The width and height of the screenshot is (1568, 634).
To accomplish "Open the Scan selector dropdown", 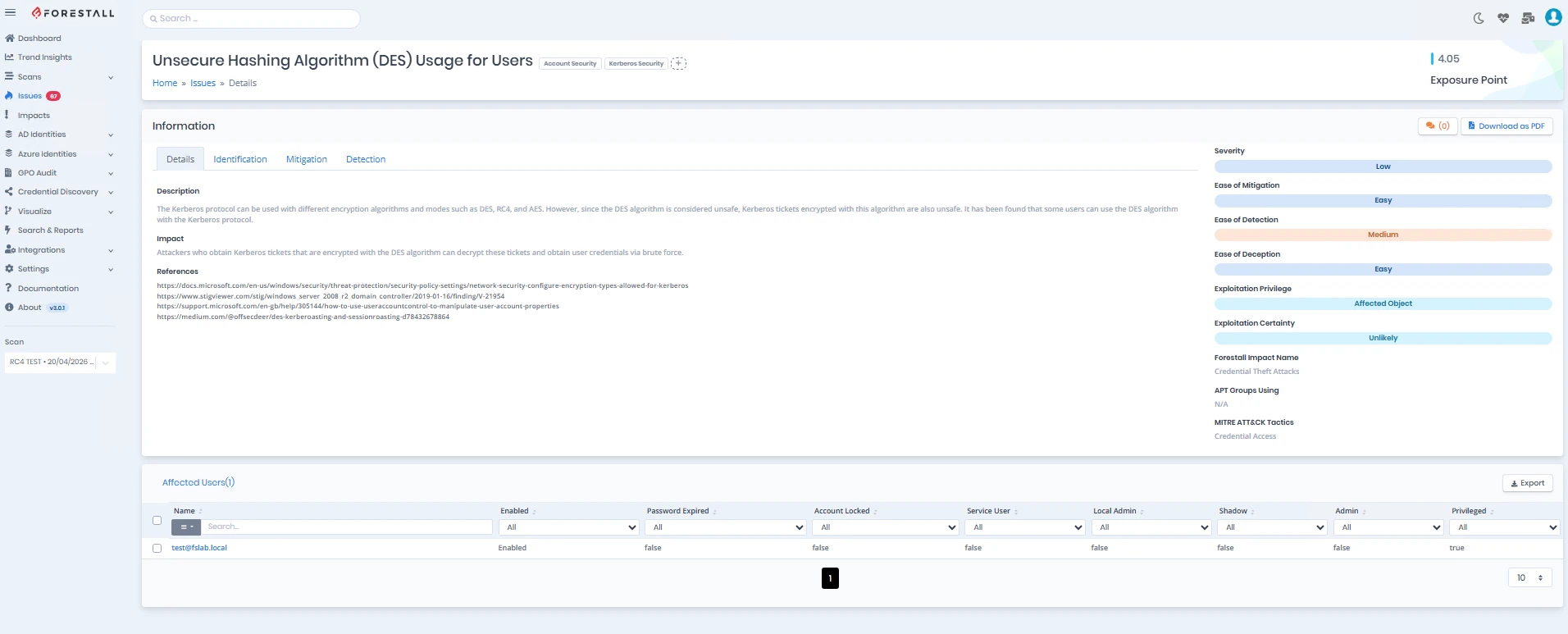I will pyautogui.click(x=60, y=362).
